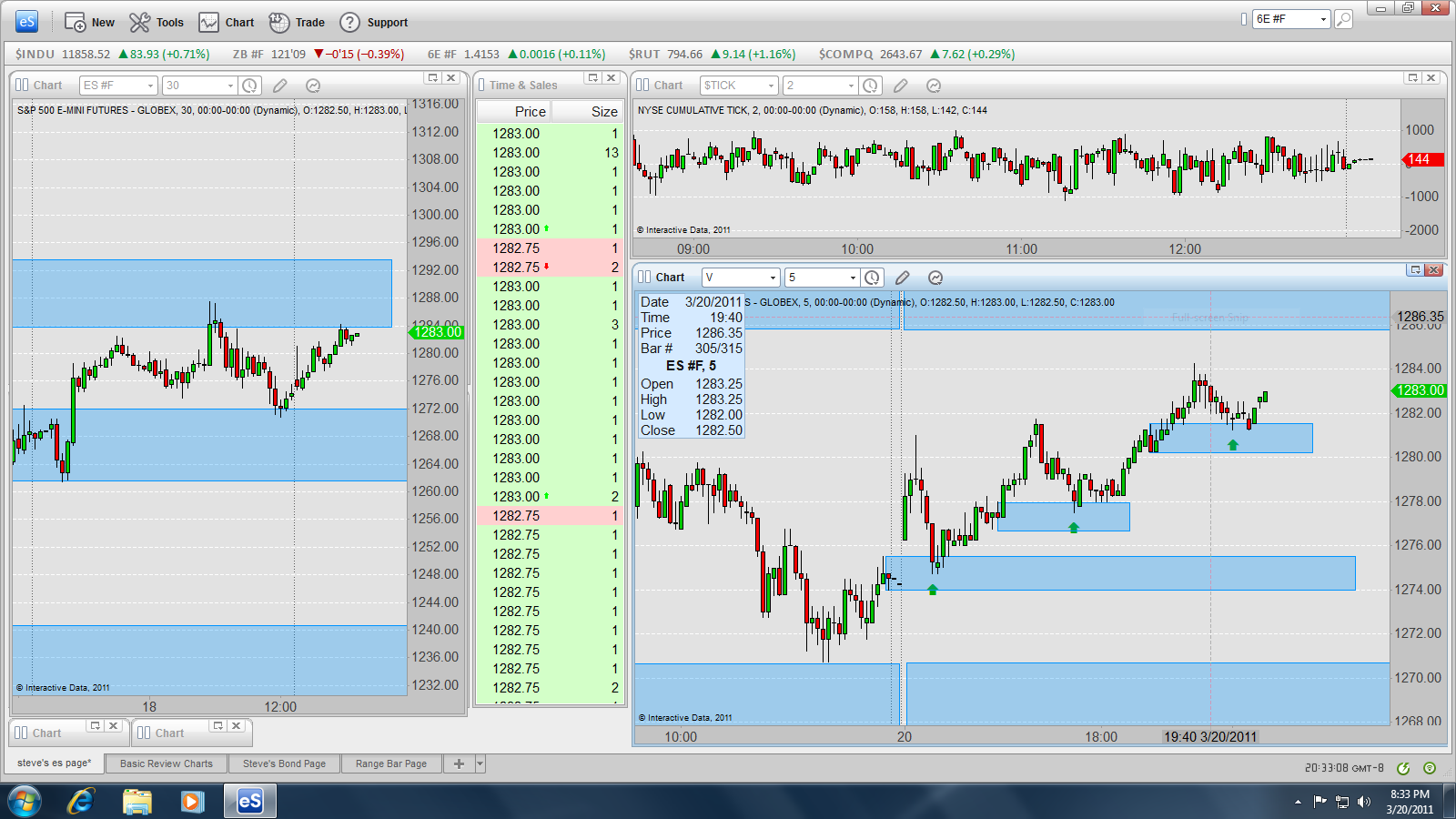Open the Trade menu

point(296,22)
